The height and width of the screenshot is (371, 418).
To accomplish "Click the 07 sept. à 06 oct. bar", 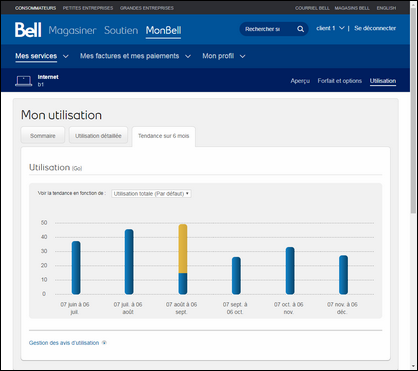I will coord(236,276).
